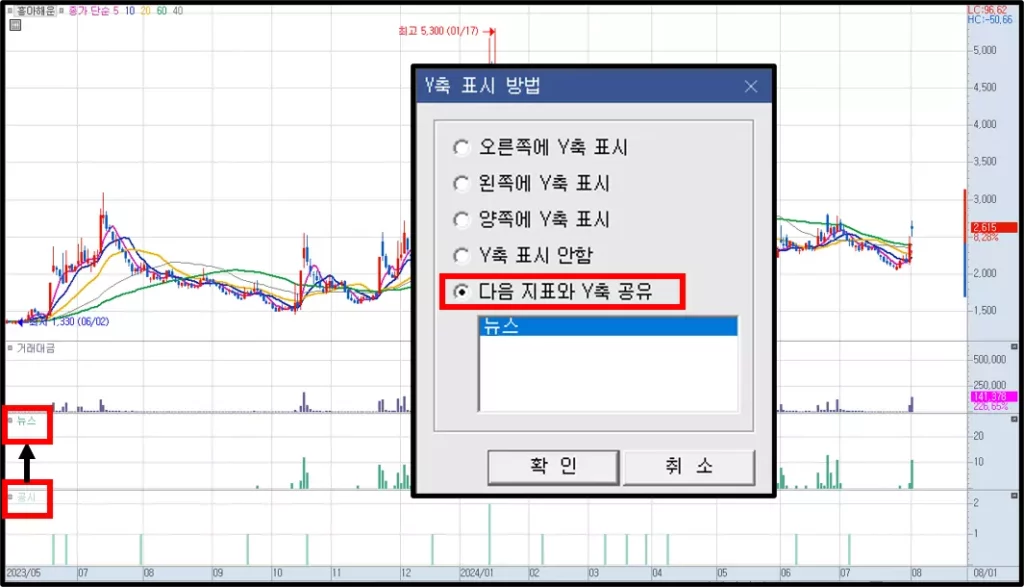The width and height of the screenshot is (1024, 587).
Task: Click the 1,500 price axis label
Action: 985,310
